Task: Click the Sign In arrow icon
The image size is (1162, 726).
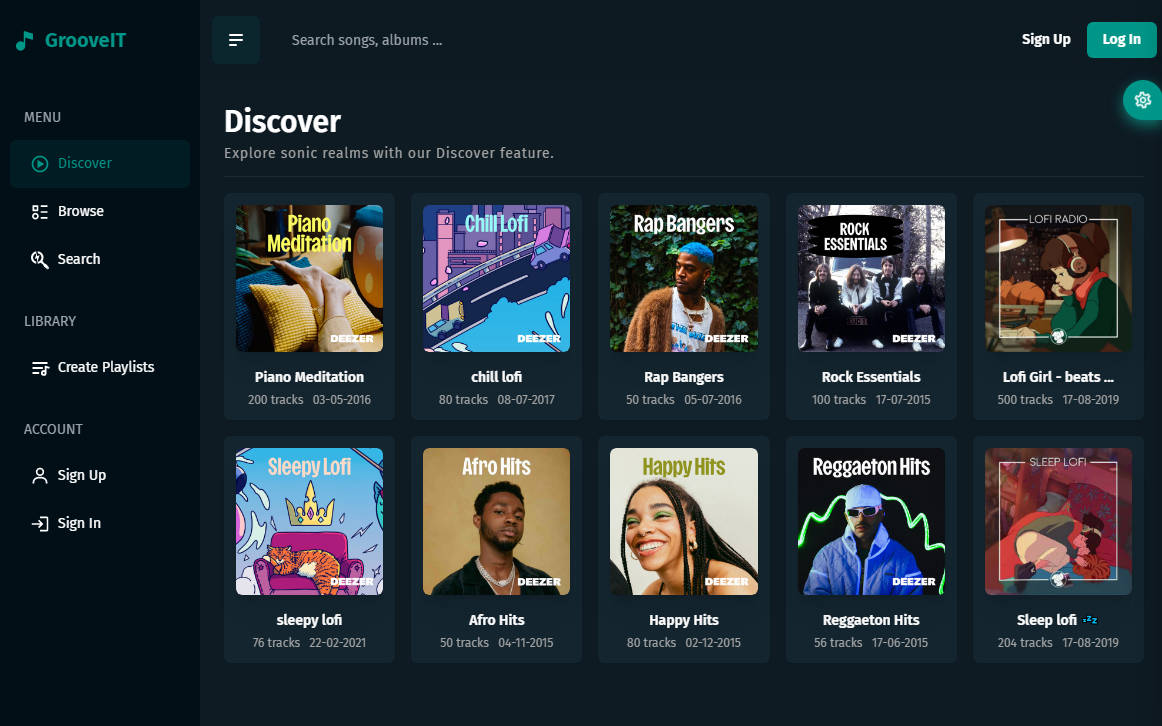Action: (x=40, y=524)
